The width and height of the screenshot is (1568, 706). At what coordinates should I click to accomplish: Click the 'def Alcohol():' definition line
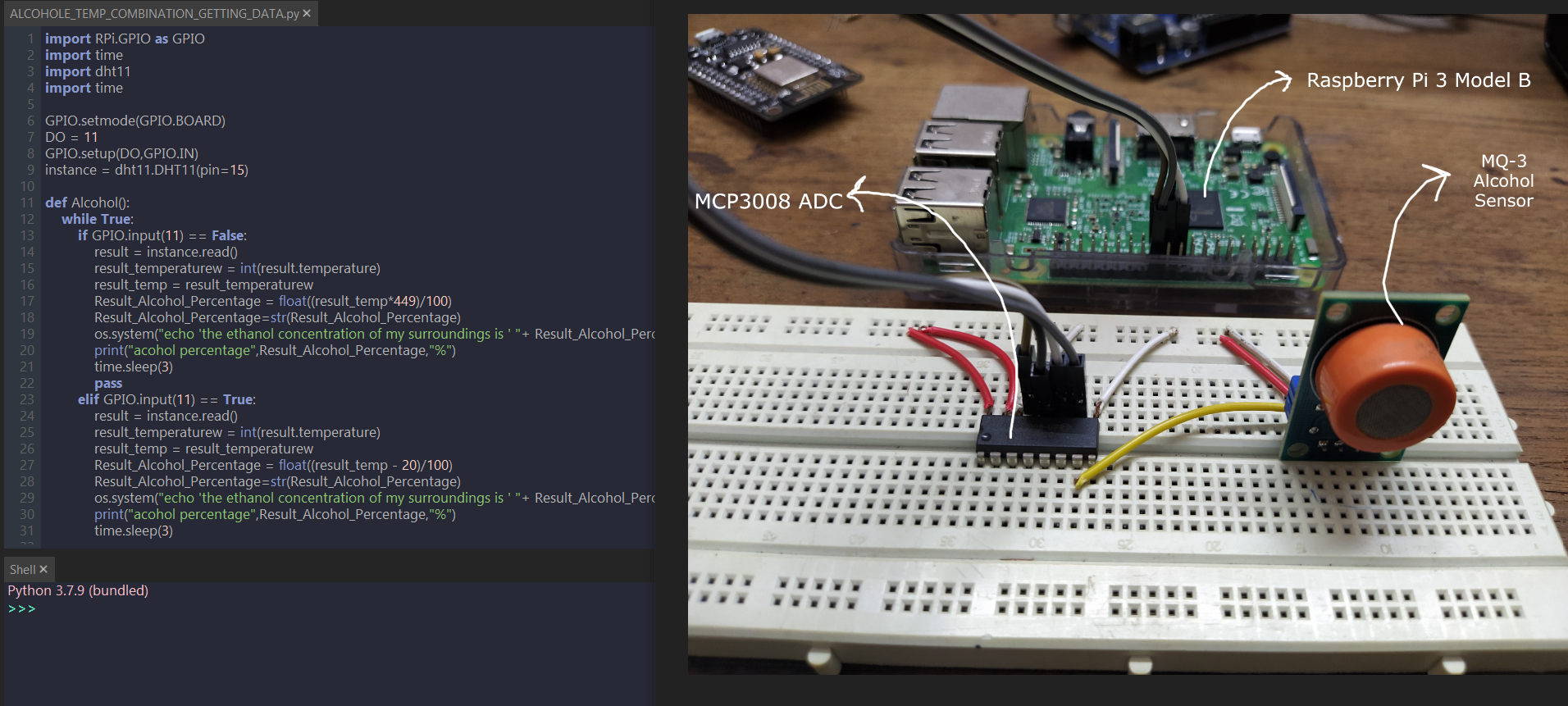pos(87,203)
